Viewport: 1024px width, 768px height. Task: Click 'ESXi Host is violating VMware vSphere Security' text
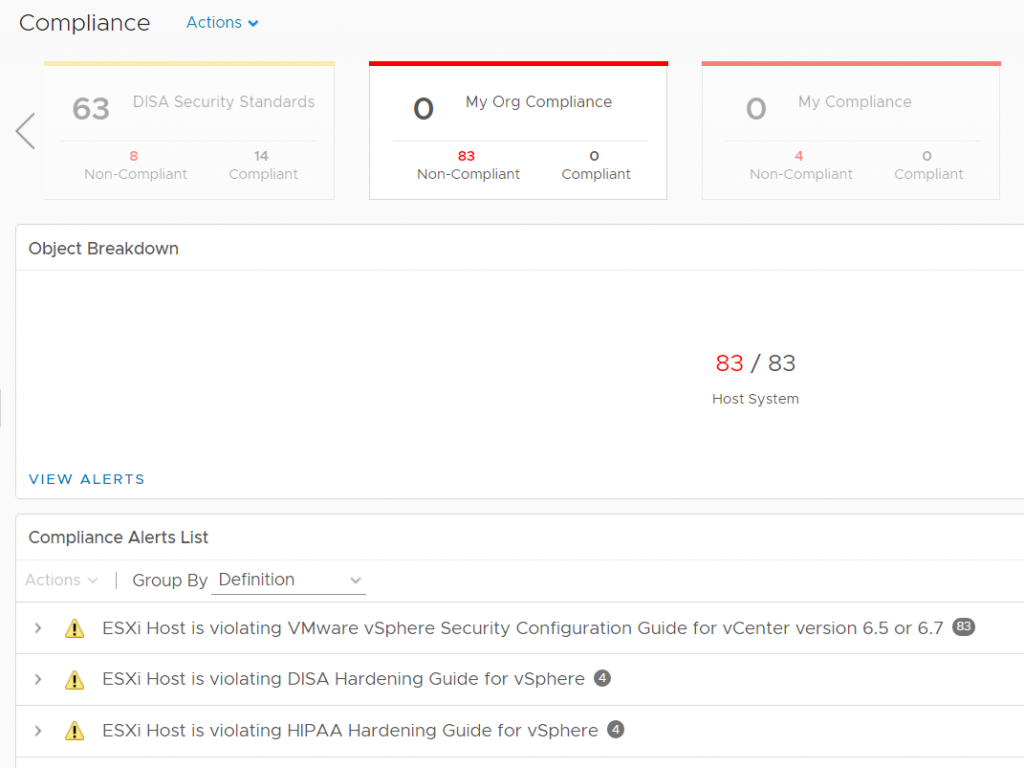coord(522,628)
